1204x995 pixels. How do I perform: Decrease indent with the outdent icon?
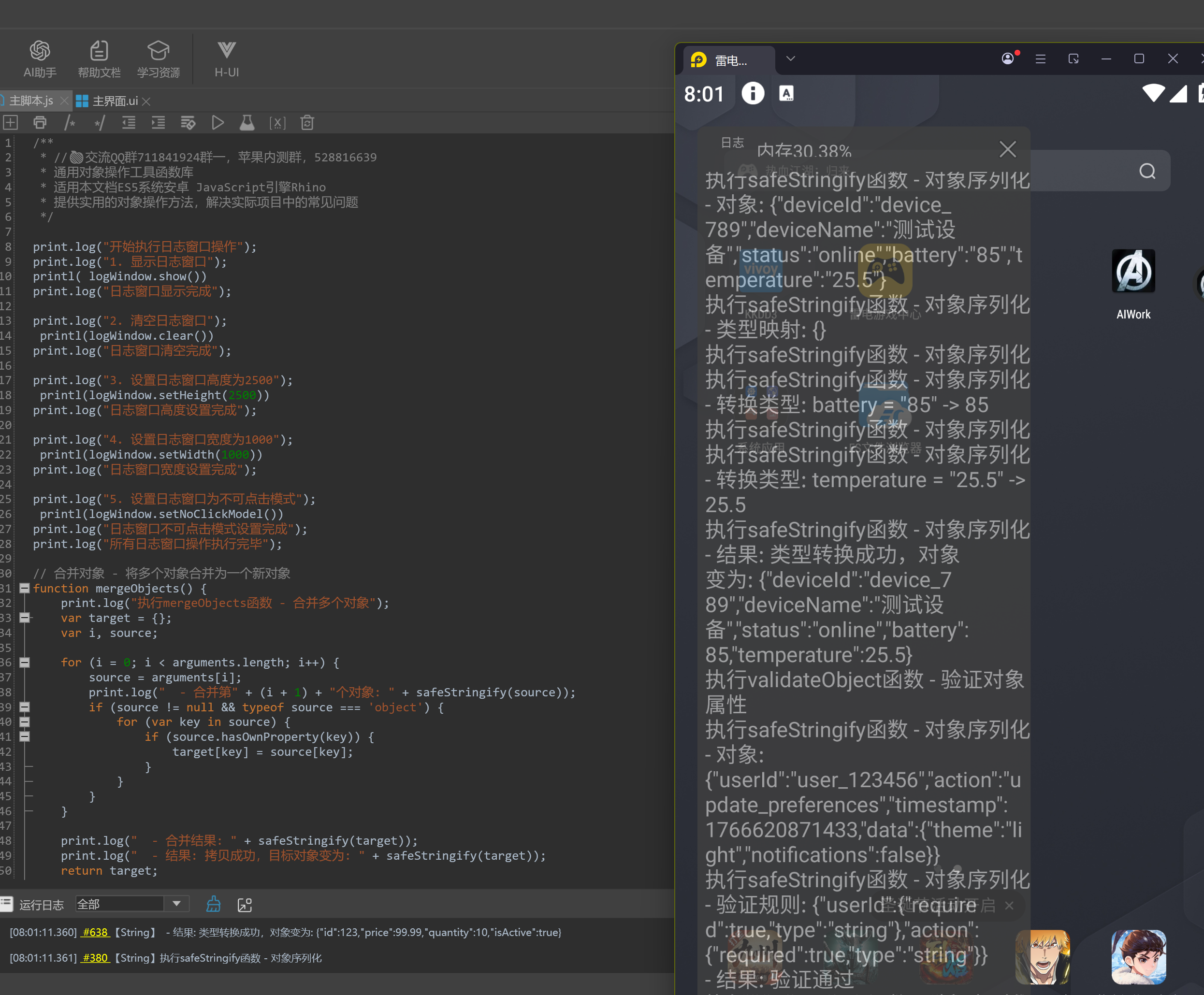(x=129, y=123)
